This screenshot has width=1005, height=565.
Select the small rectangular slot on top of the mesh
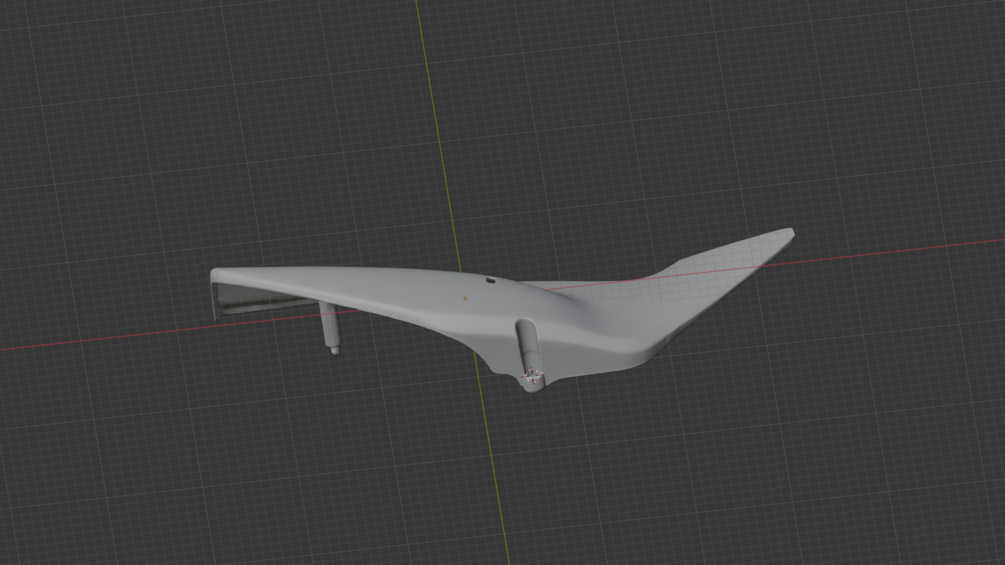tap(490, 280)
